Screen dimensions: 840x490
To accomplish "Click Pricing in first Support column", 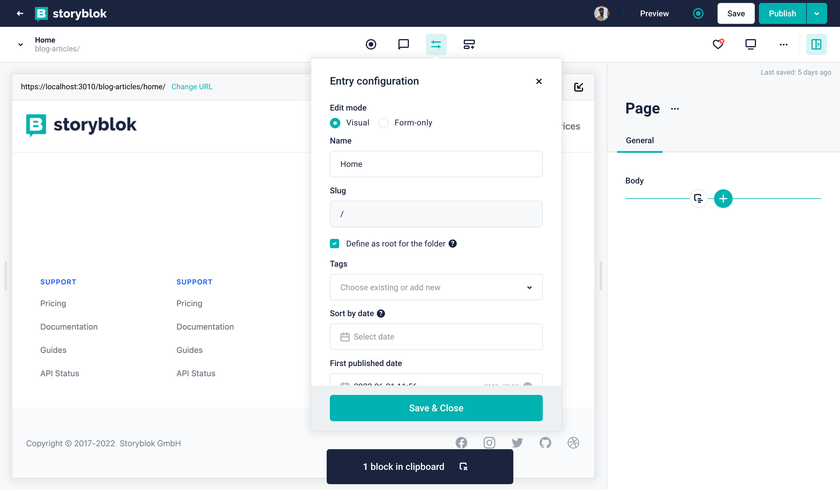I will pyautogui.click(x=53, y=303).
